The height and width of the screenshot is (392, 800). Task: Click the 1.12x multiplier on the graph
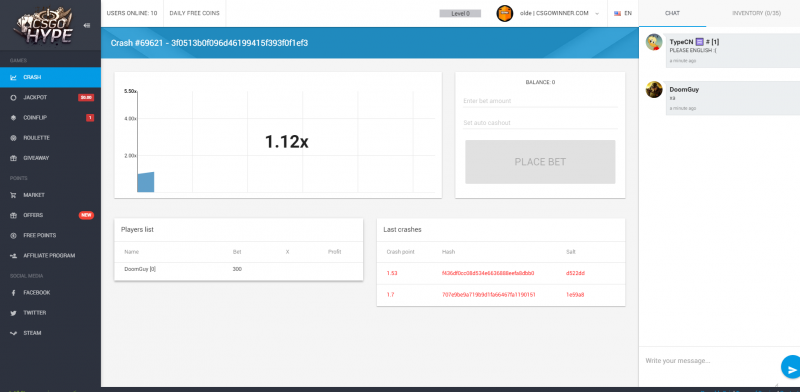point(286,141)
